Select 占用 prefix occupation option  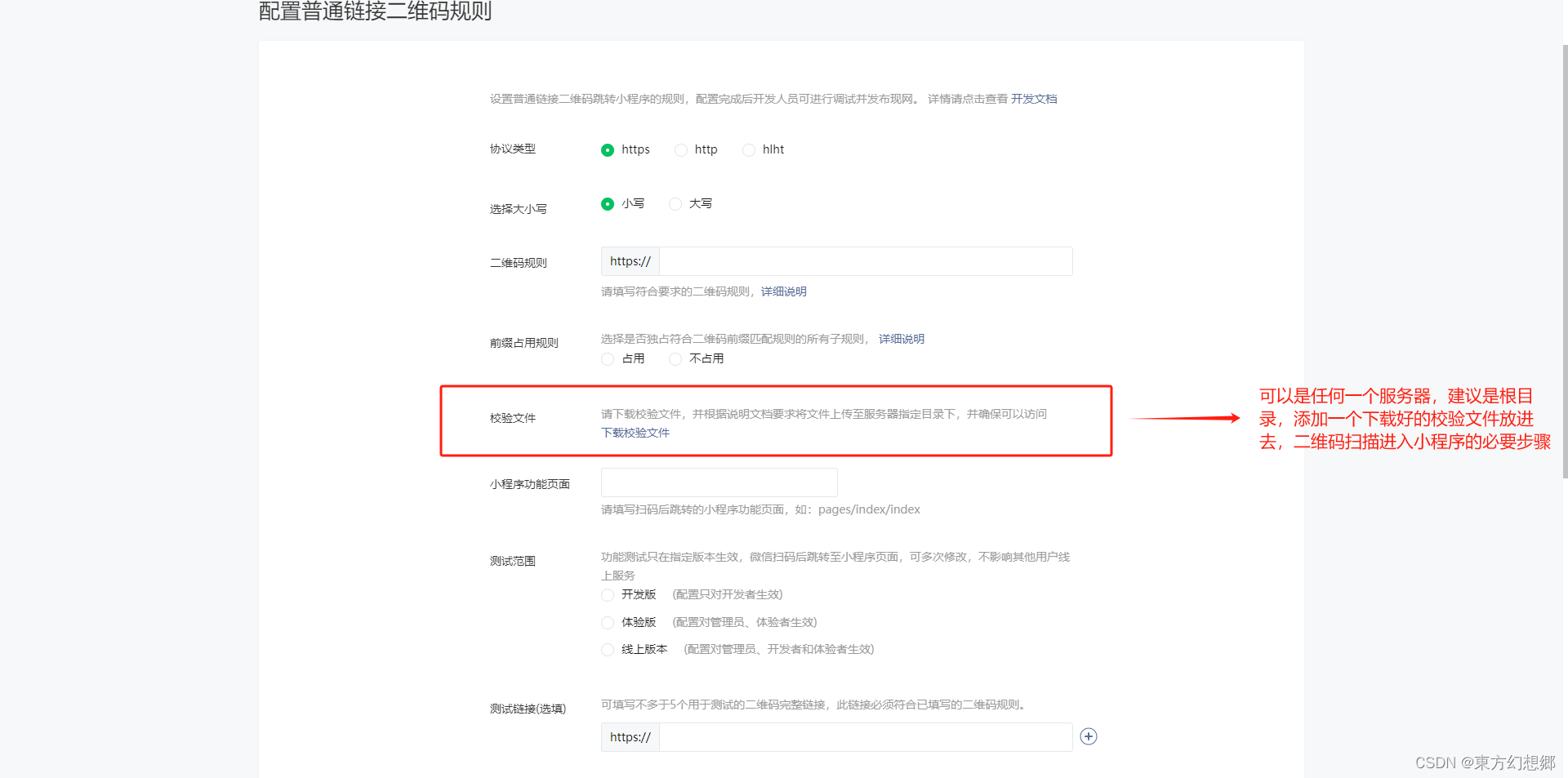pyautogui.click(x=608, y=359)
